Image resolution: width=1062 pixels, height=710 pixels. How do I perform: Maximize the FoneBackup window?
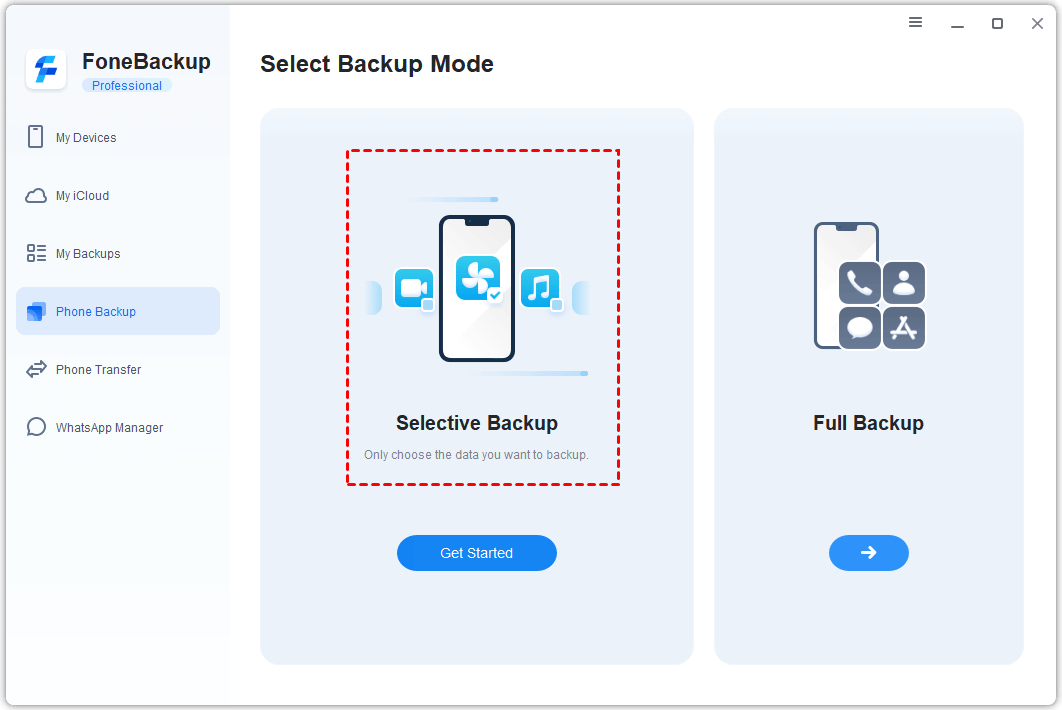tap(997, 23)
